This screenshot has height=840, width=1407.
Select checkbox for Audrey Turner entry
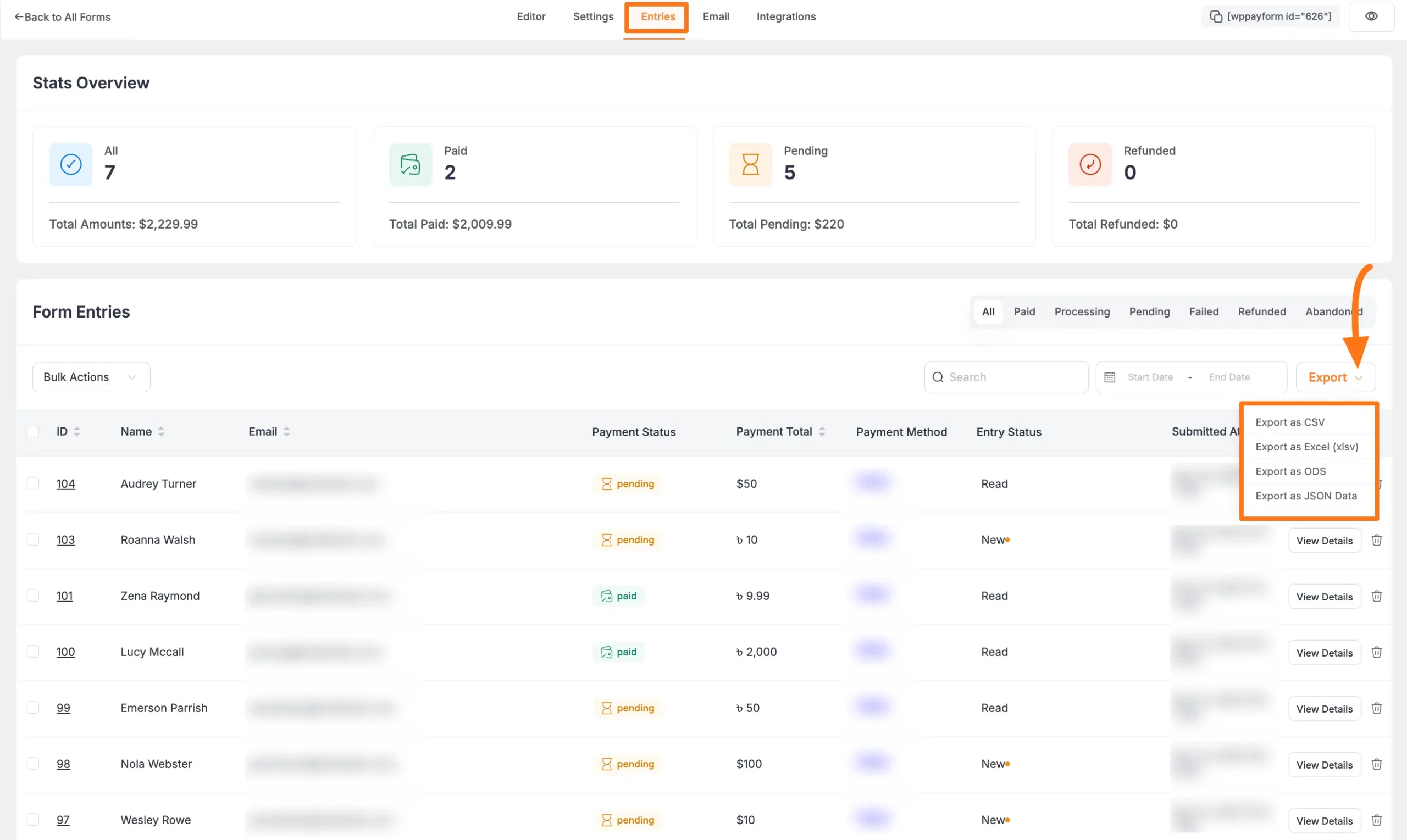33,483
